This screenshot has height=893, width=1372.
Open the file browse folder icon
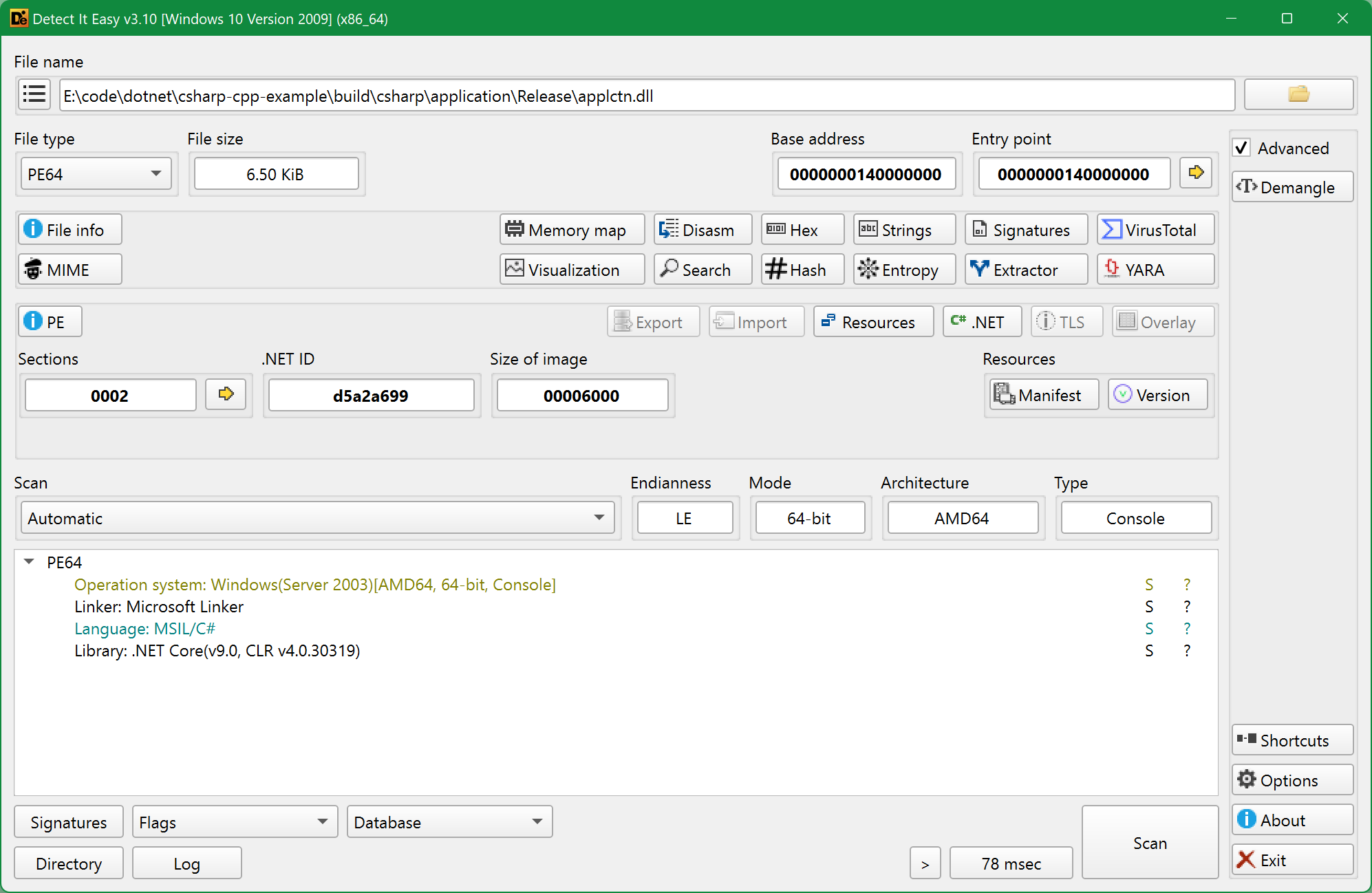[x=1298, y=95]
